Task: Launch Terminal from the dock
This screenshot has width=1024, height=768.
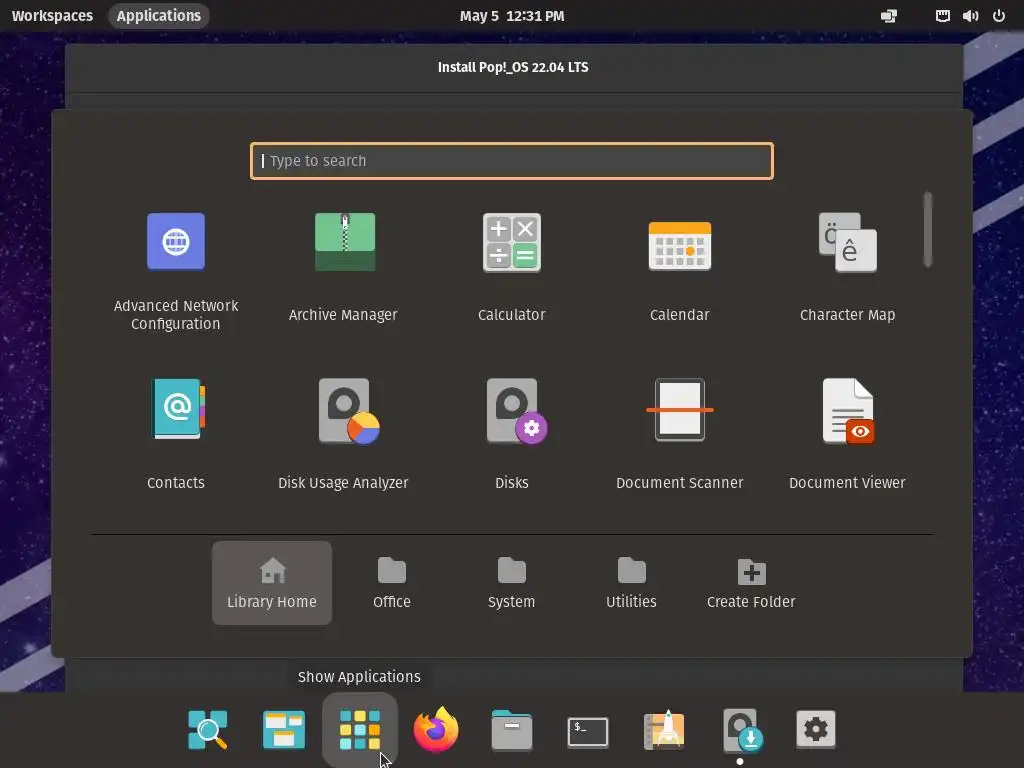Action: 588,731
